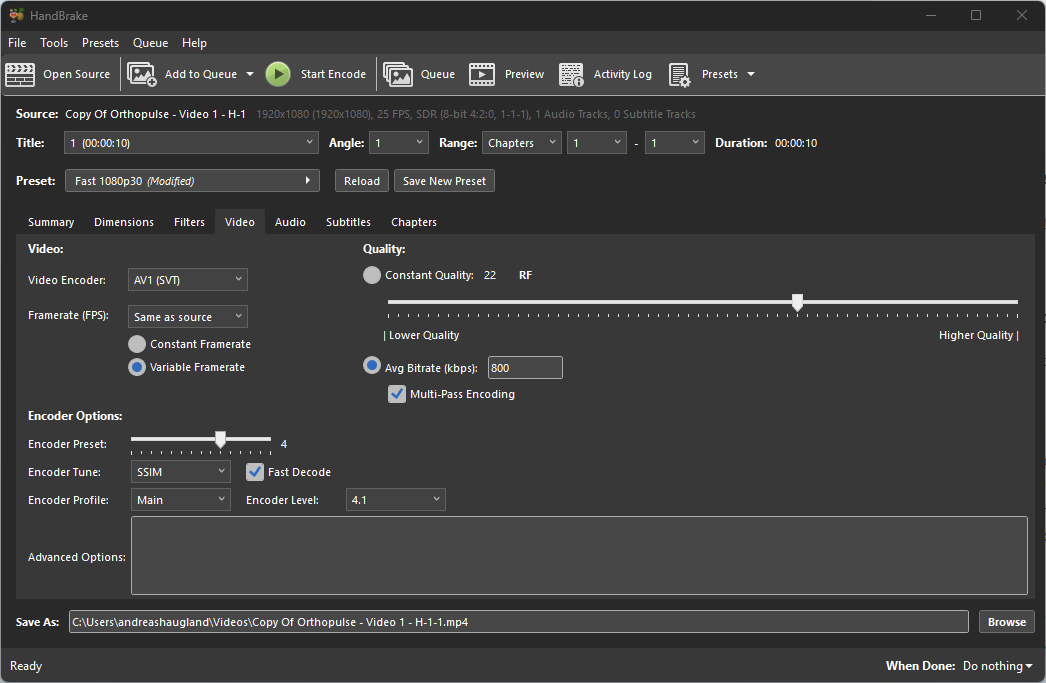The image size is (1046, 683).
Task: Open the Encoder Level 4.1 dropdown
Action: coord(395,500)
